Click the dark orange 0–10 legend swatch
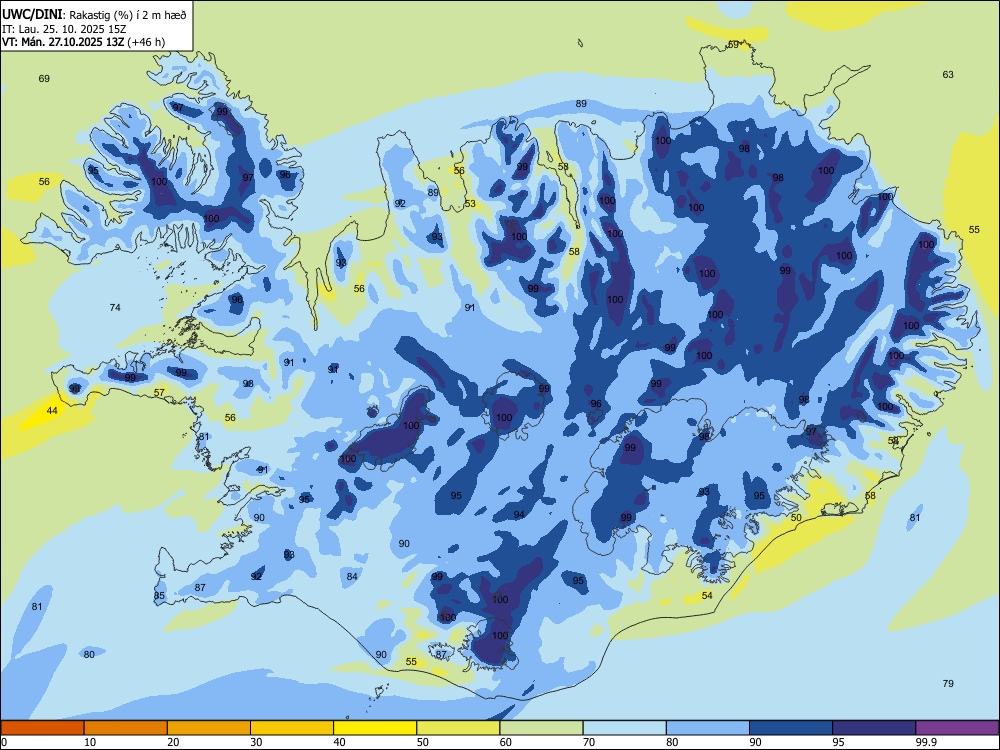This screenshot has width=1000, height=750. pyautogui.click(x=42, y=728)
